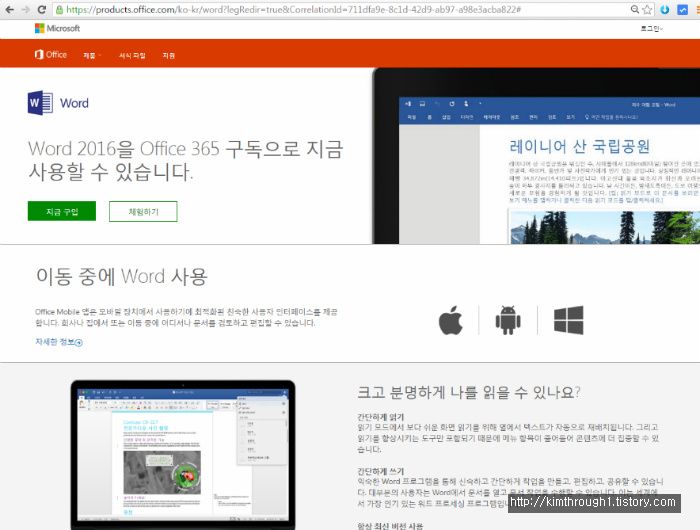The image size is (700, 530).
Task: Click the Word logo icon
Action: click(x=40, y=103)
